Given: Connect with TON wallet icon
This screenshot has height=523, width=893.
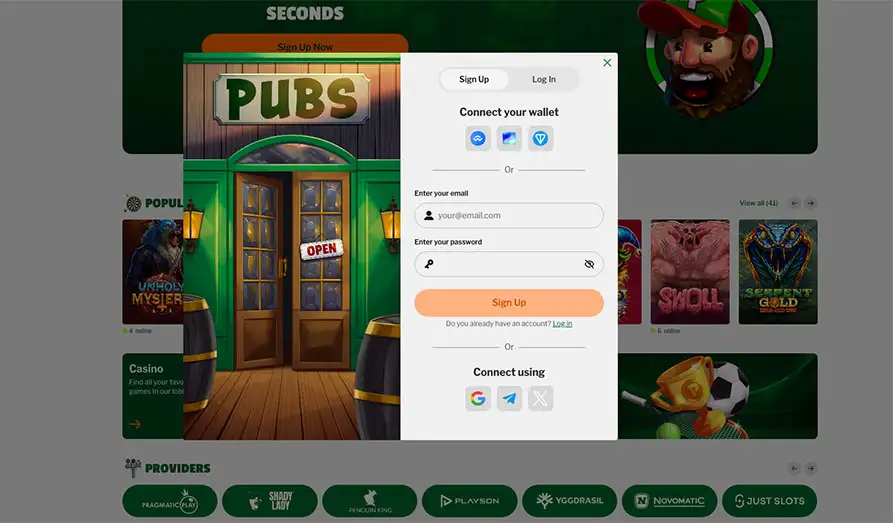Looking at the screenshot, I should [x=540, y=138].
